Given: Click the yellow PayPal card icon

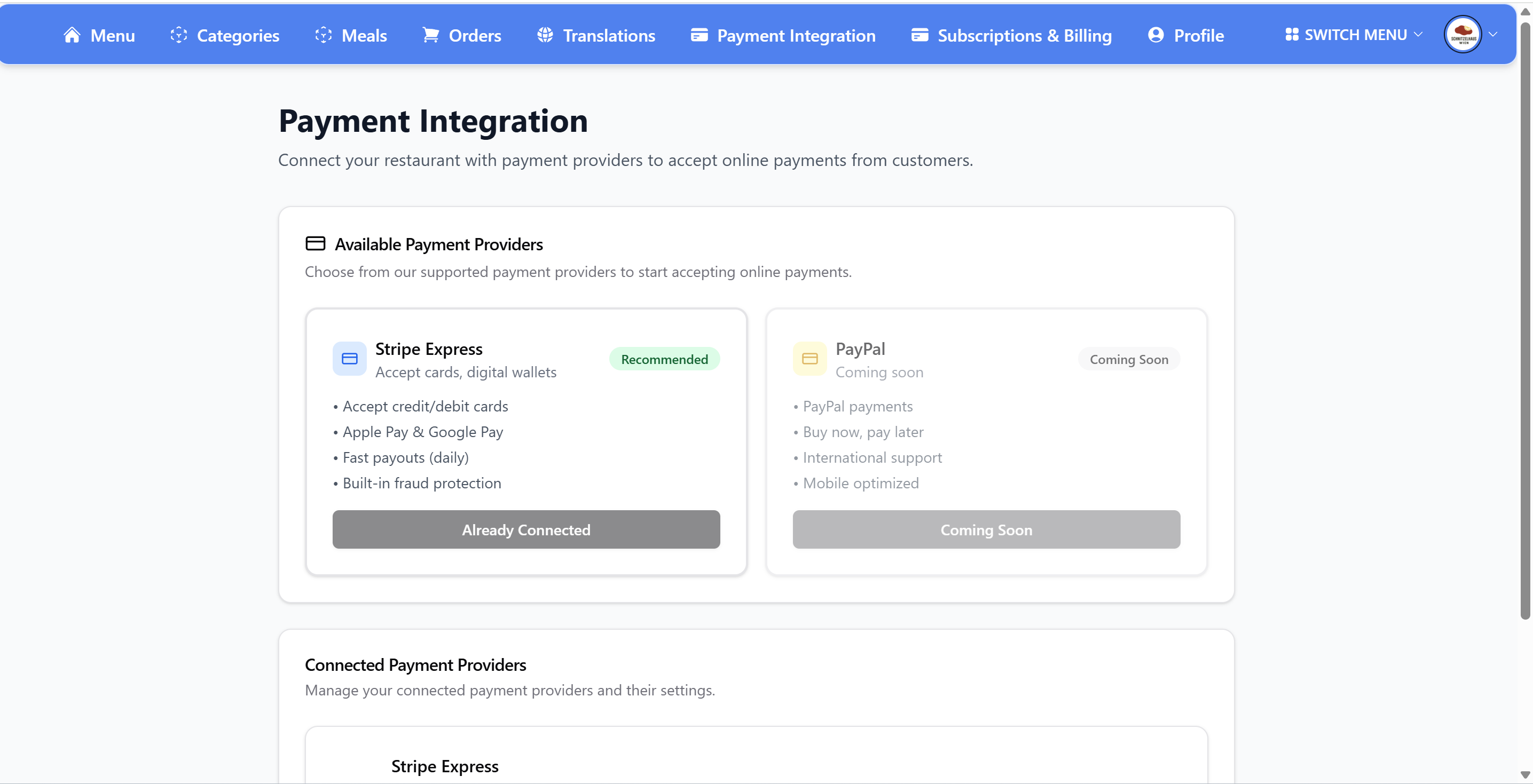Looking at the screenshot, I should 810,359.
